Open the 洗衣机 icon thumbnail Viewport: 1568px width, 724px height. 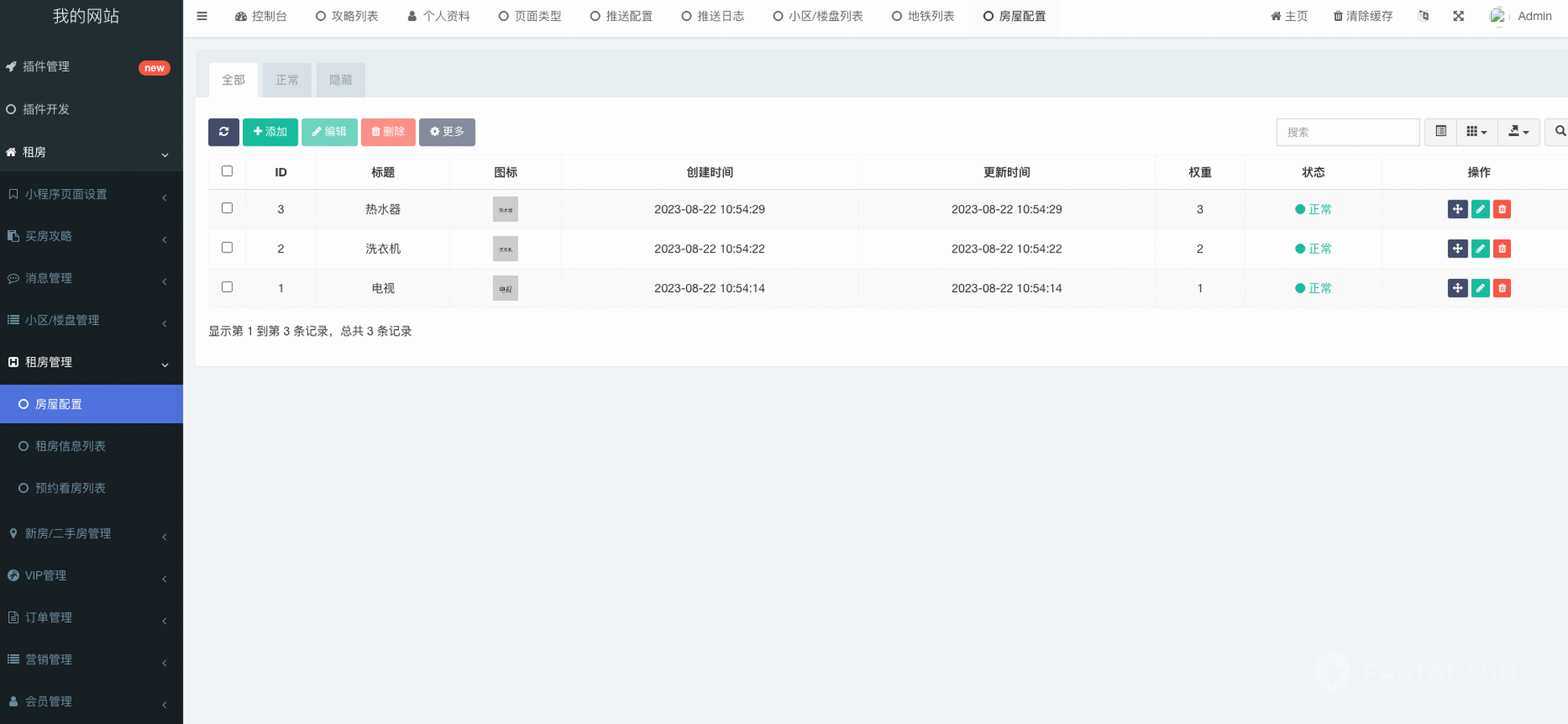pos(505,249)
